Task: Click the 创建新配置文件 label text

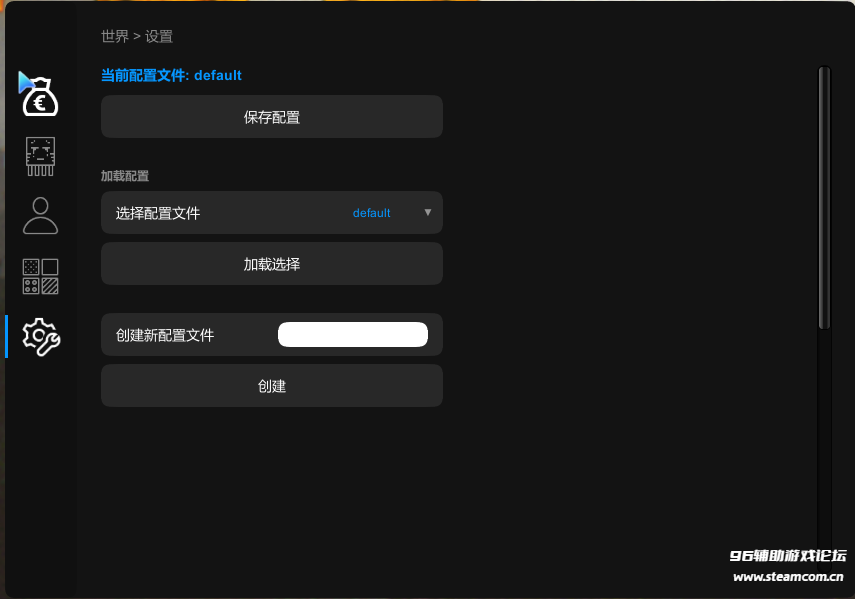Action: [x=165, y=335]
